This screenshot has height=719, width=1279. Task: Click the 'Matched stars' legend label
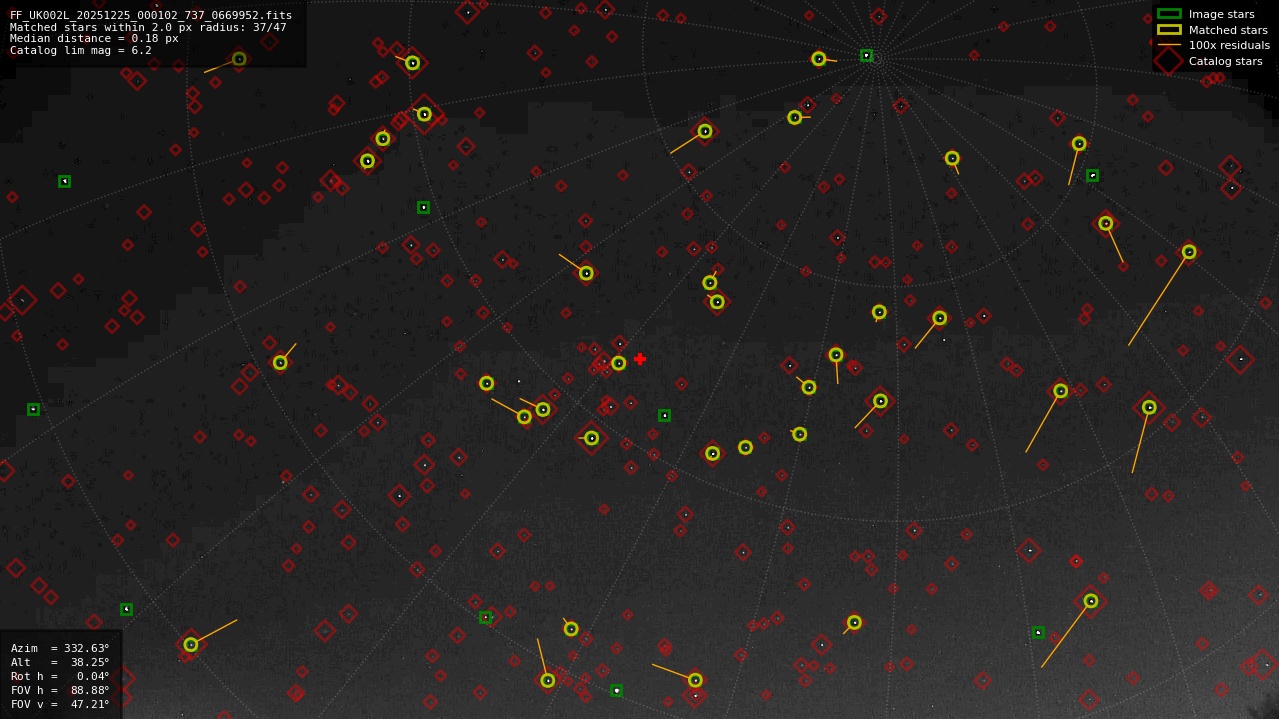click(1228, 30)
